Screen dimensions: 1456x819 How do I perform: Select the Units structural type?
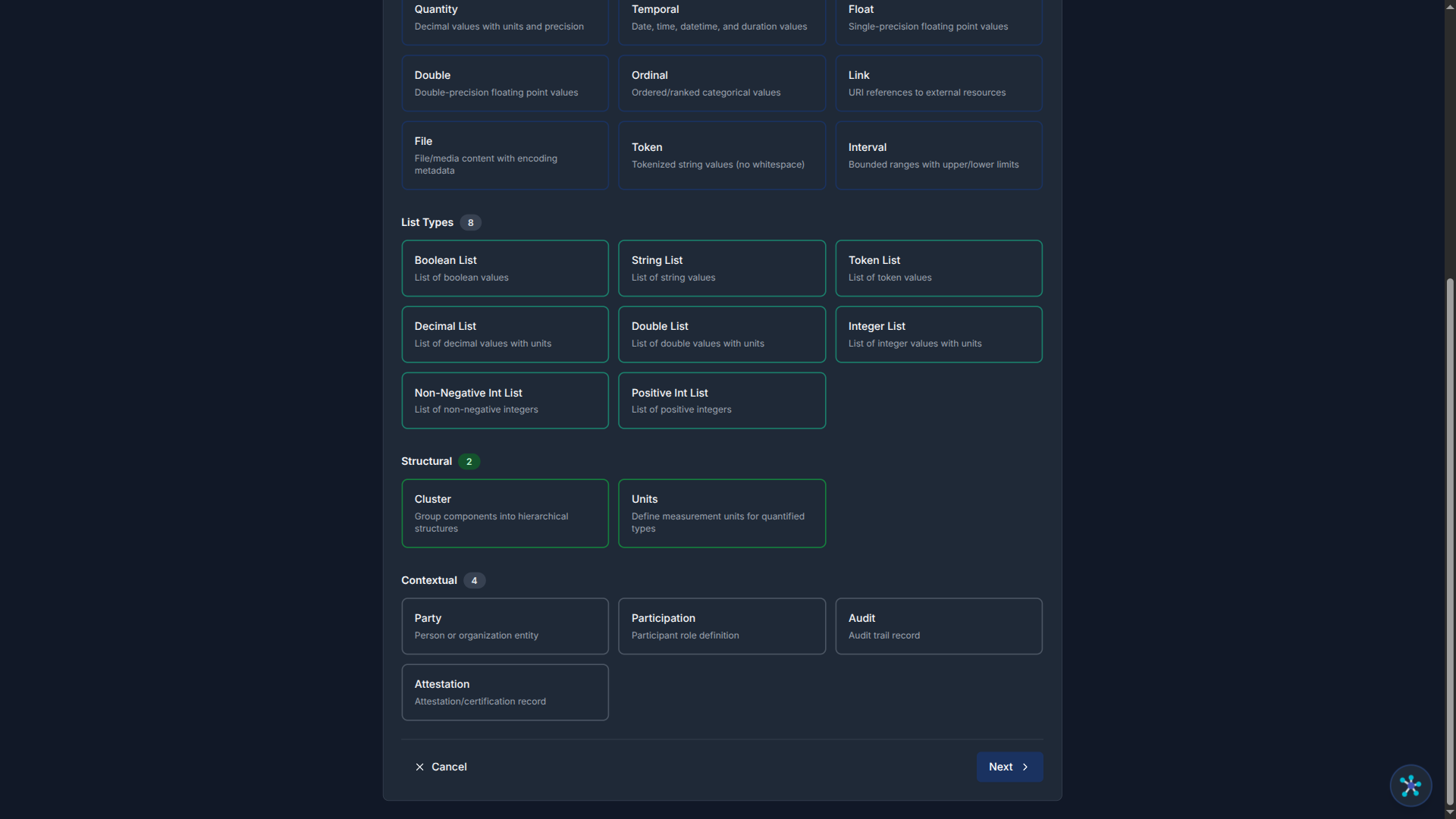721,513
